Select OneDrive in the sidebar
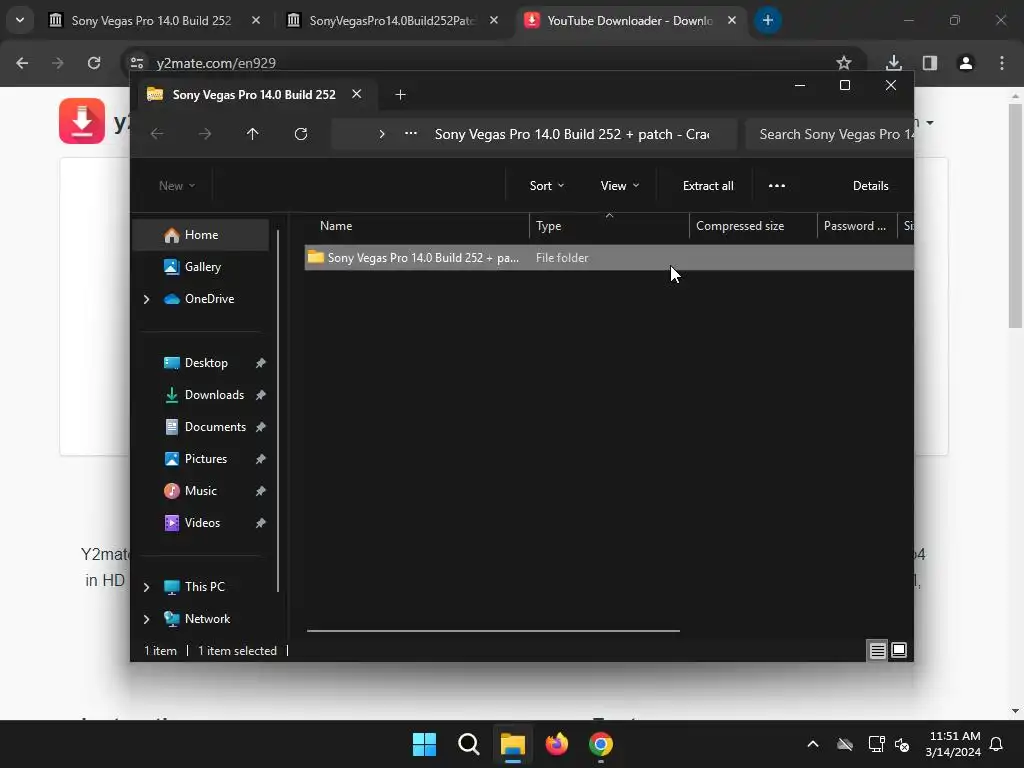The width and height of the screenshot is (1024, 768). 209,299
